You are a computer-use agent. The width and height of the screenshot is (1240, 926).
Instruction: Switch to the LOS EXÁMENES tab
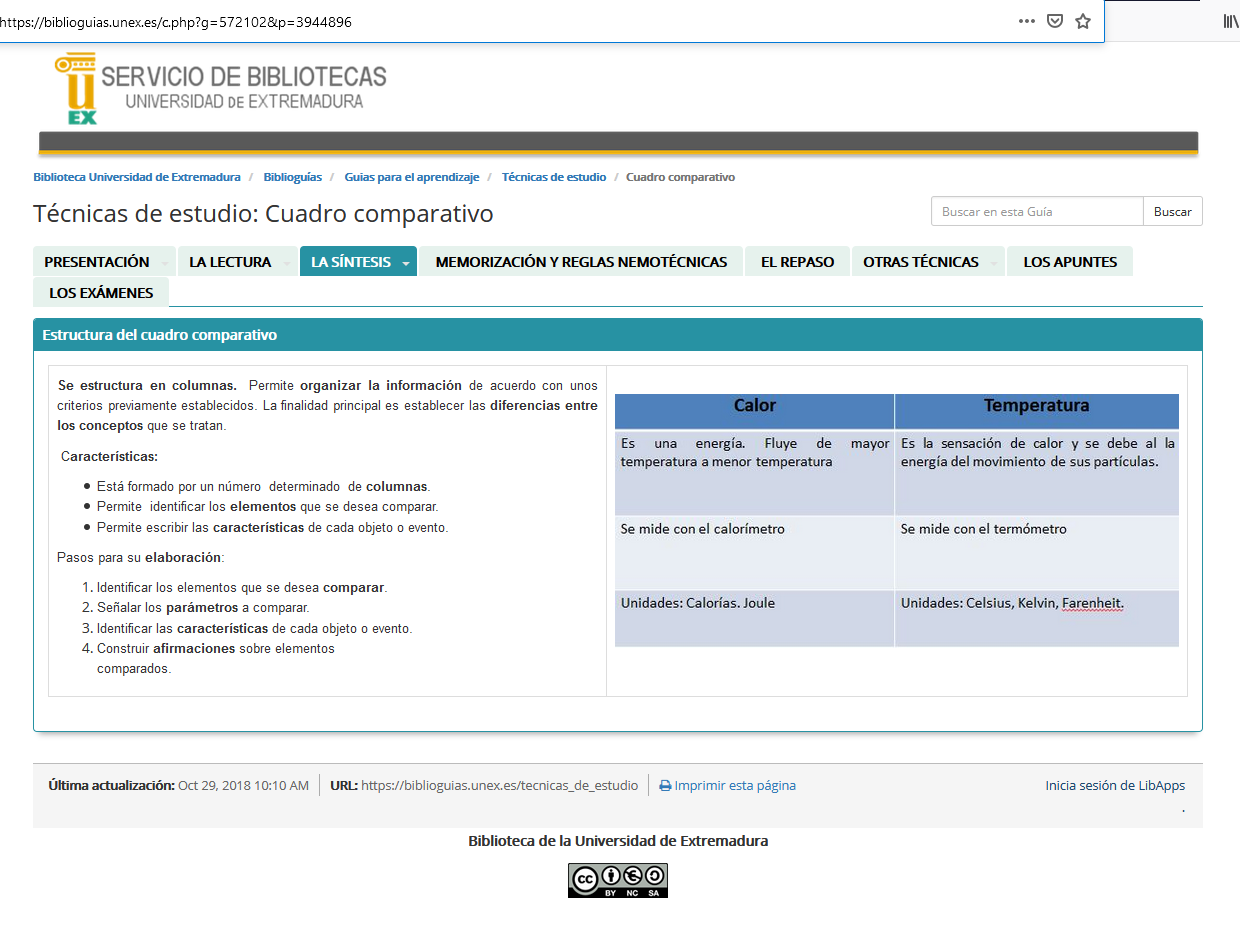(101, 292)
